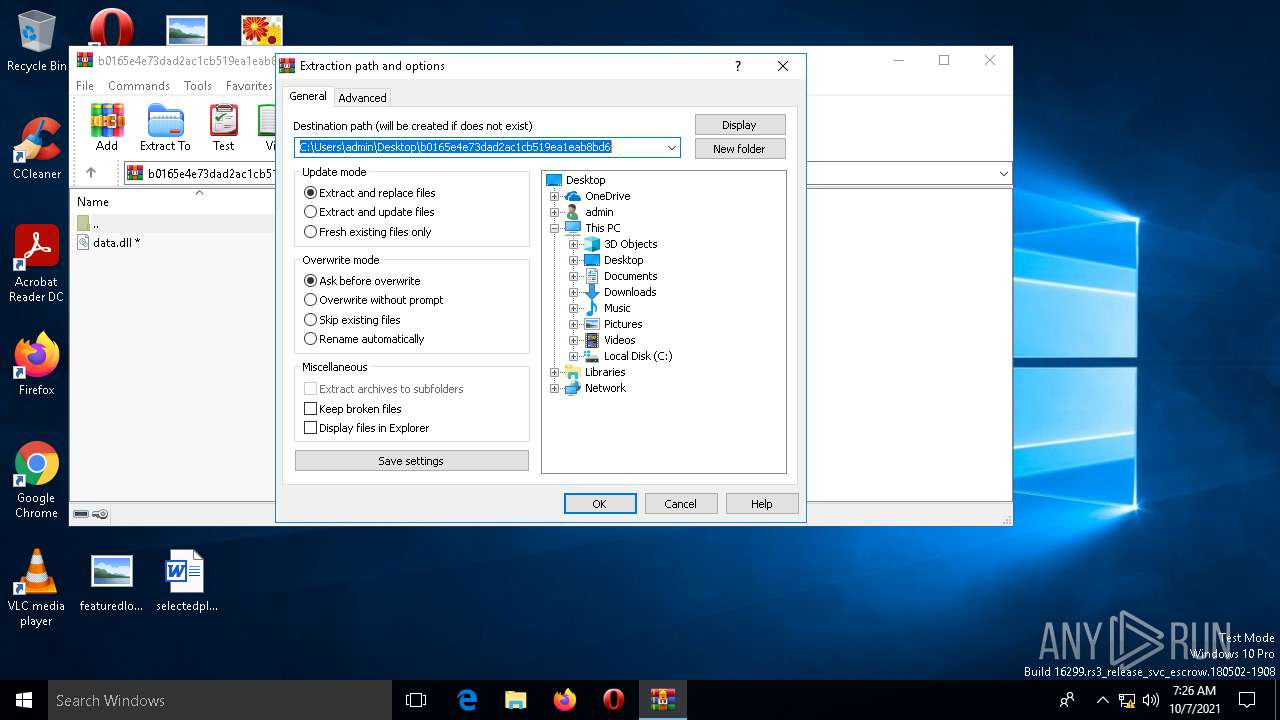The height and width of the screenshot is (720, 1280).
Task: Open Firefox from the taskbar
Action: (x=565, y=700)
